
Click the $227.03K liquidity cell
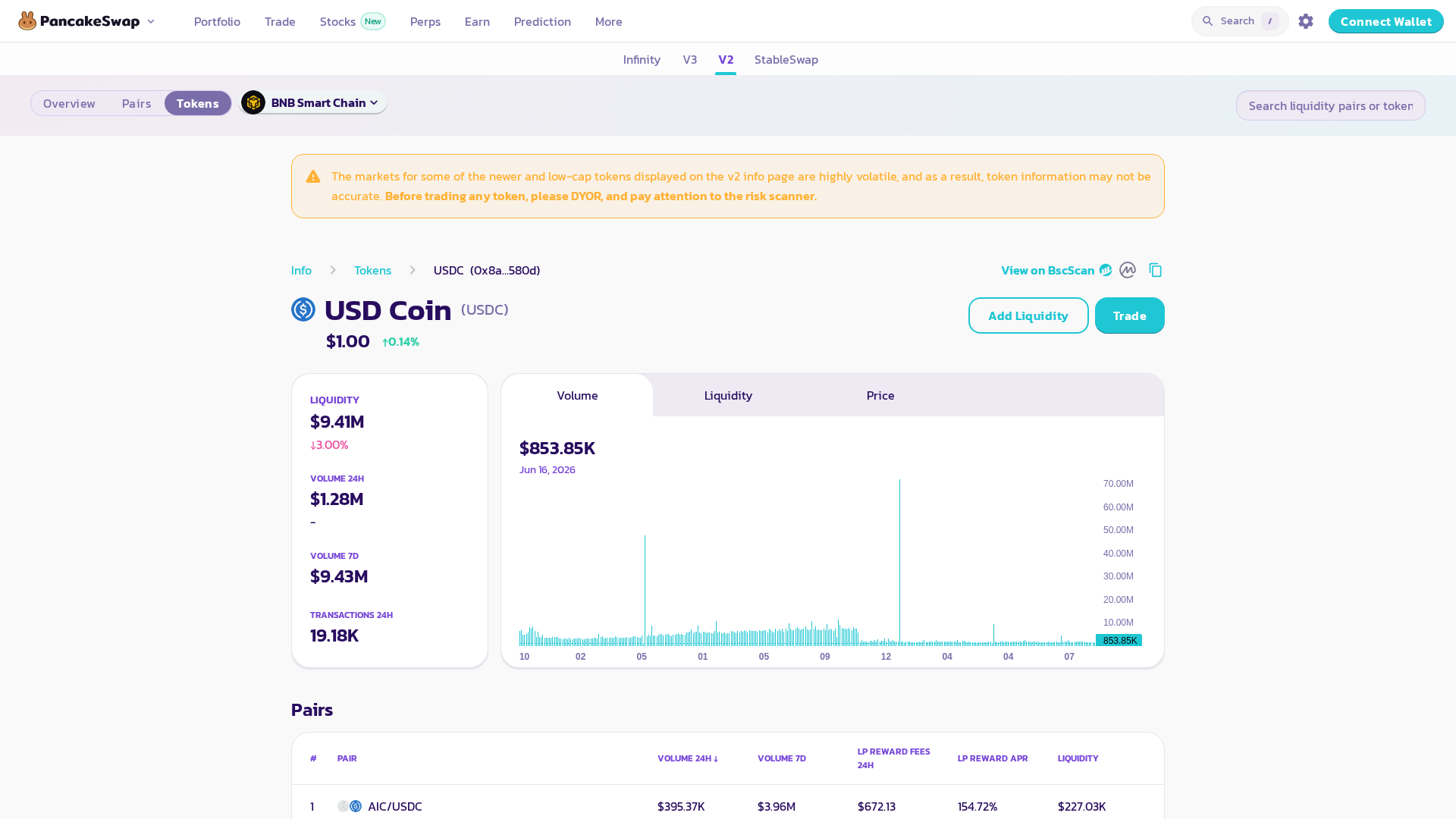(1082, 806)
